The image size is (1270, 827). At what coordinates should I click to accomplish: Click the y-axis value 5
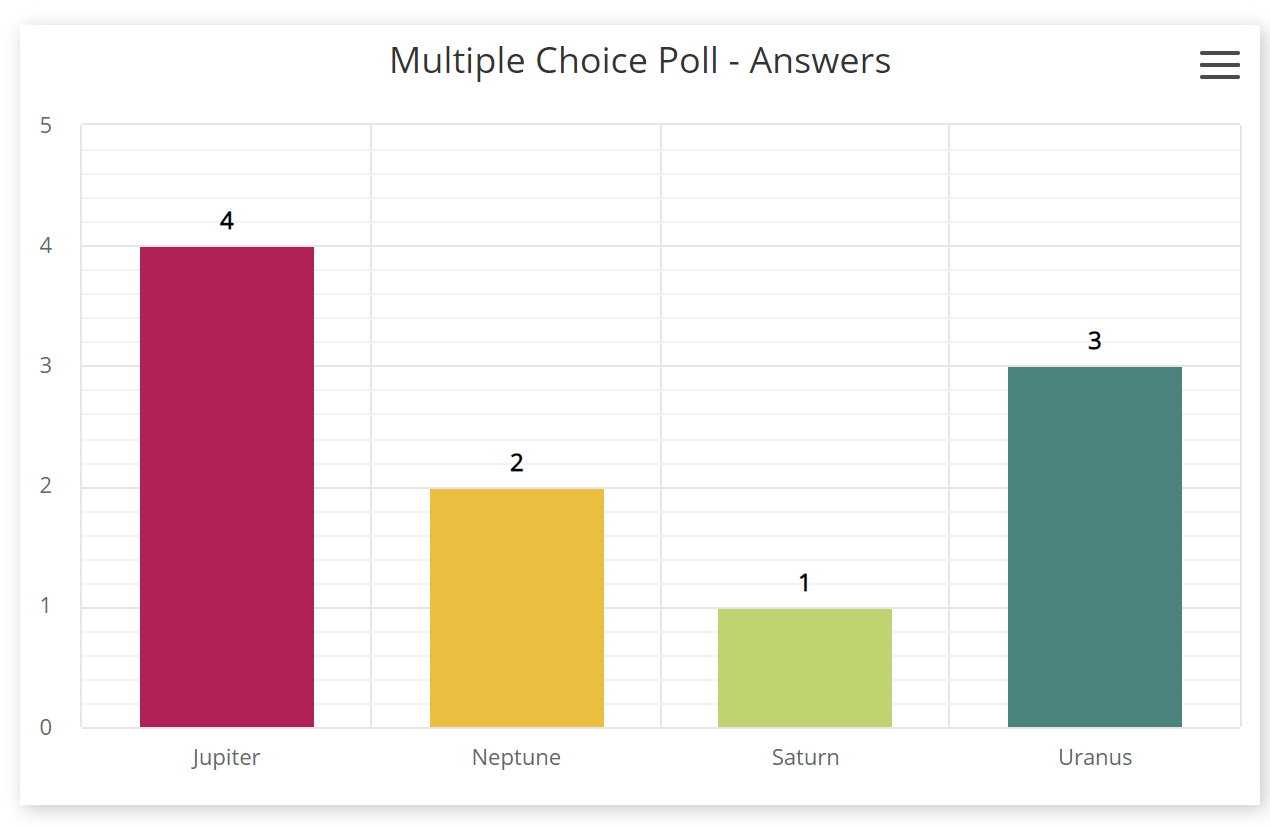point(46,126)
